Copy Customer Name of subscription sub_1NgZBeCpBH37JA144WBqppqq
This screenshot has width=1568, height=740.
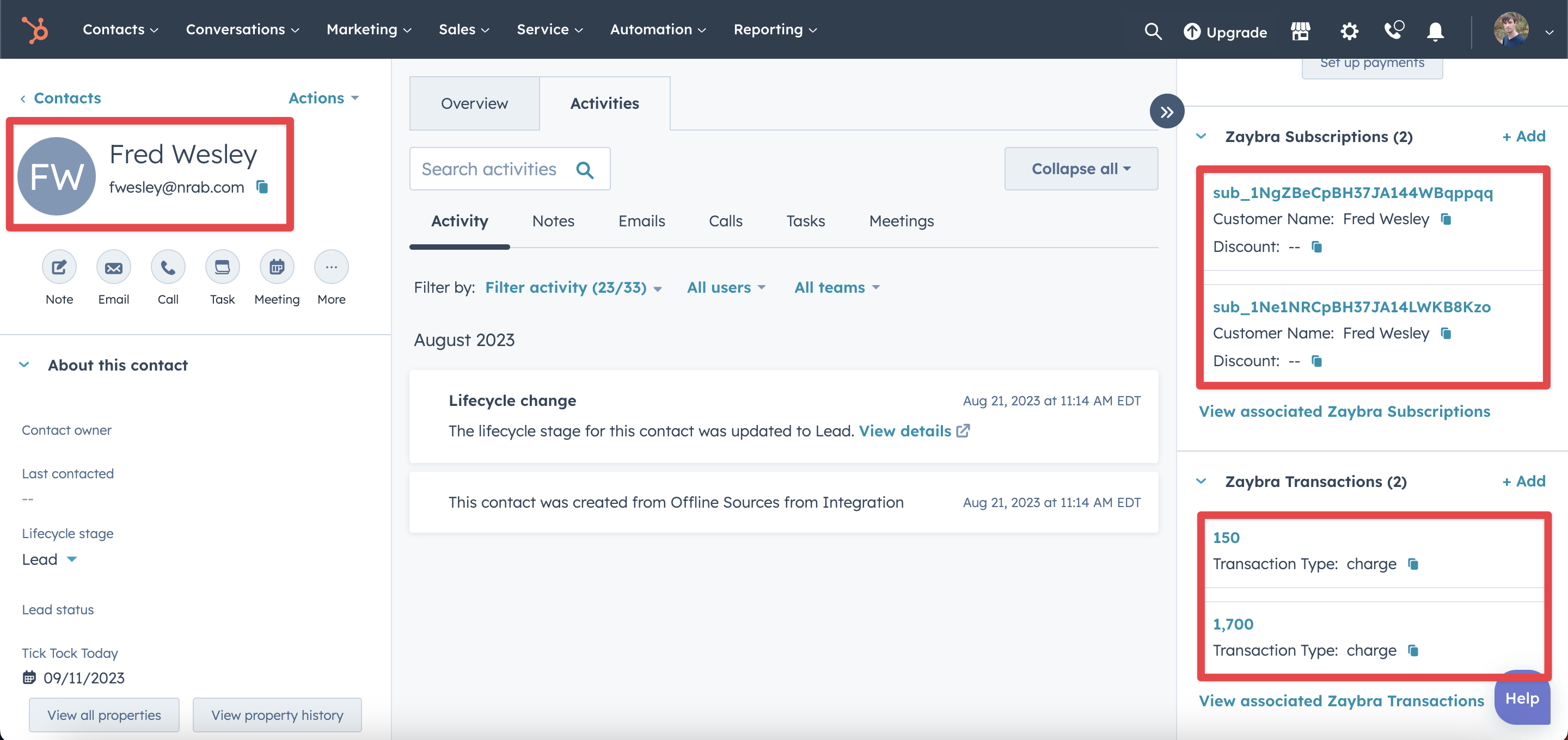tap(1446, 219)
